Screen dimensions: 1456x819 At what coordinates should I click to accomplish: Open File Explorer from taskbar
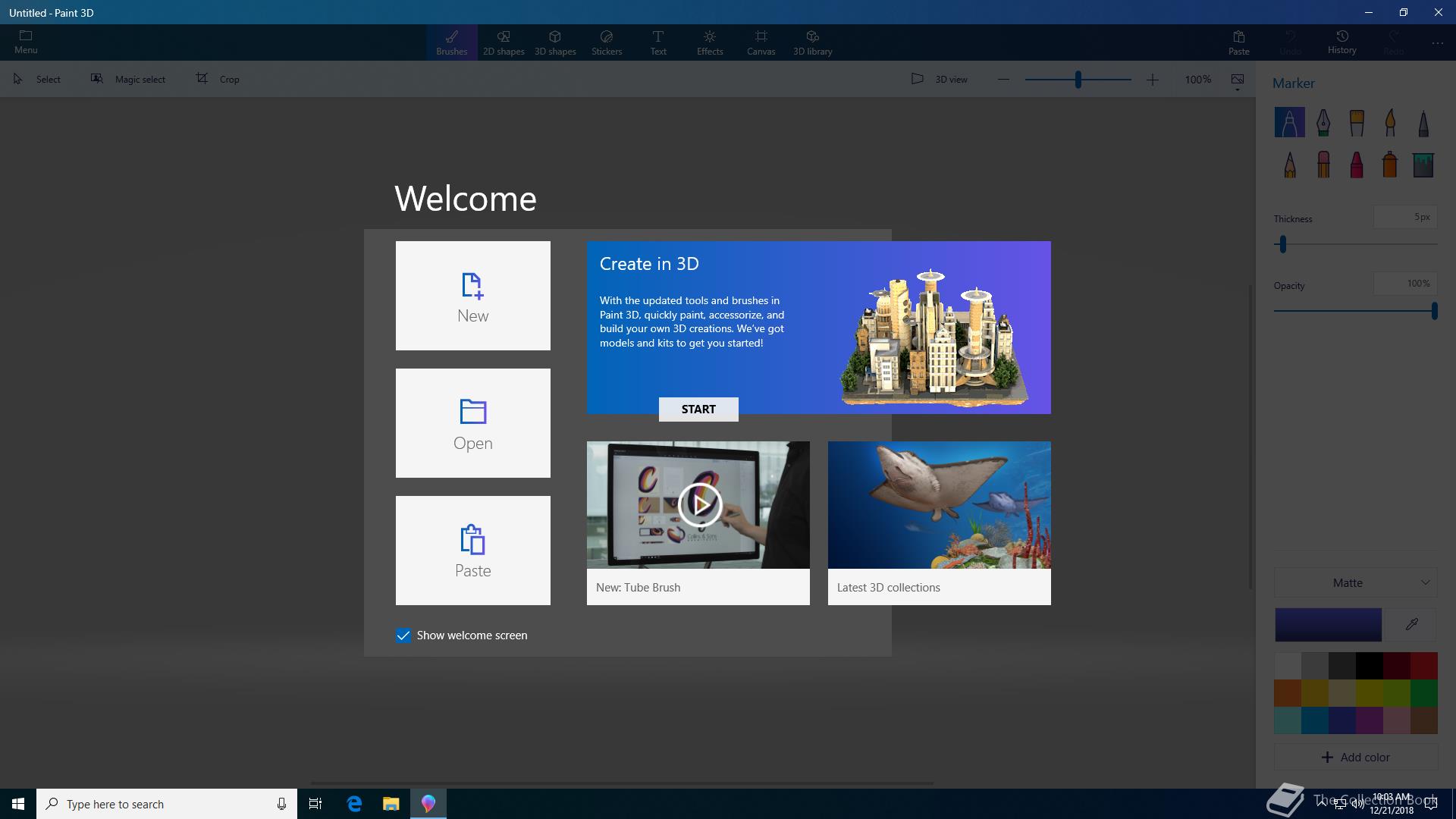click(391, 804)
